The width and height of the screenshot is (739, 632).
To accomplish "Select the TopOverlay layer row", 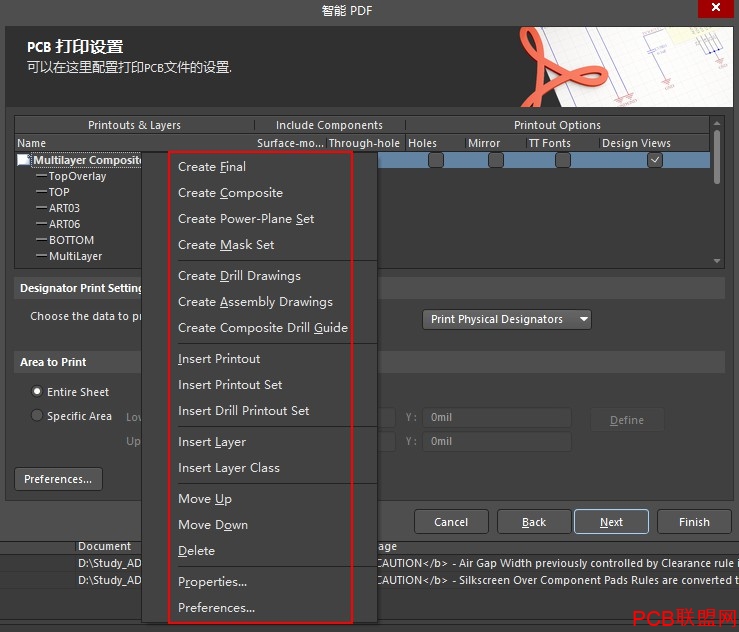I will pyautogui.click(x=77, y=176).
